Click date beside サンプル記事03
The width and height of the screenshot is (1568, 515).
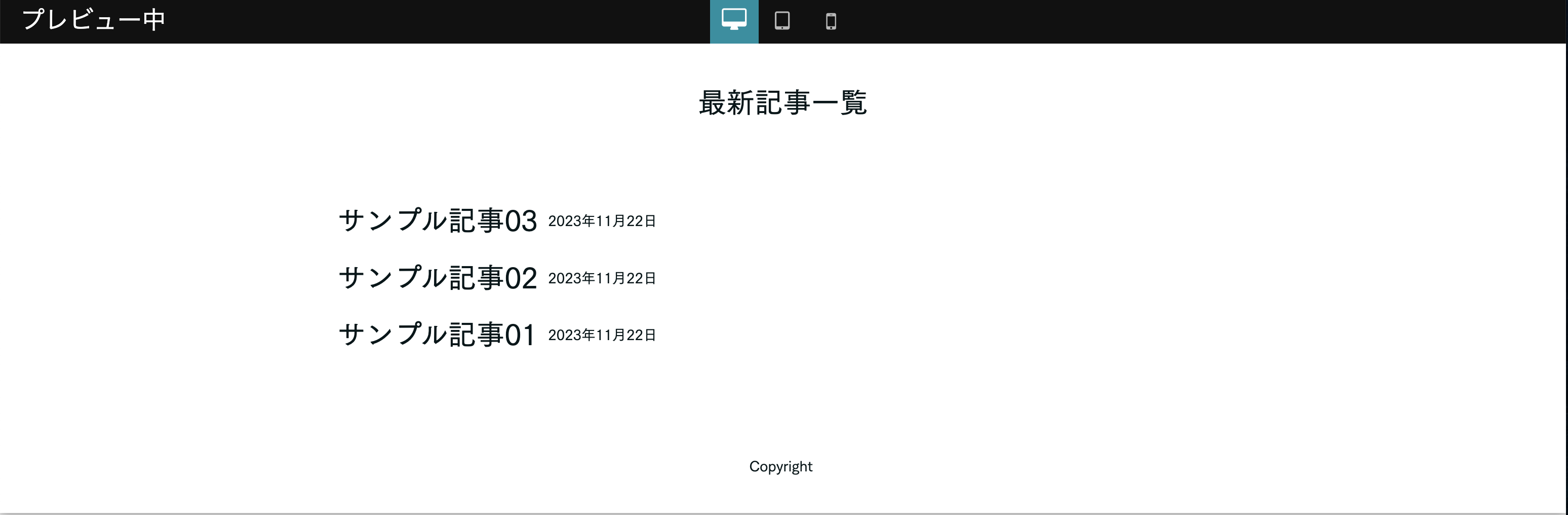pyautogui.click(x=602, y=221)
